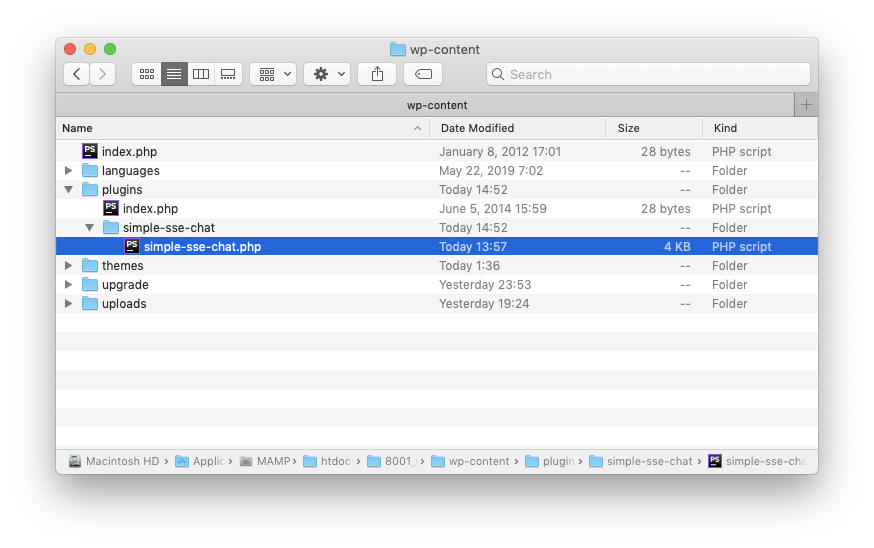Switch to list view
Image resolution: width=874 pixels, height=548 pixels.
pyautogui.click(x=174, y=74)
